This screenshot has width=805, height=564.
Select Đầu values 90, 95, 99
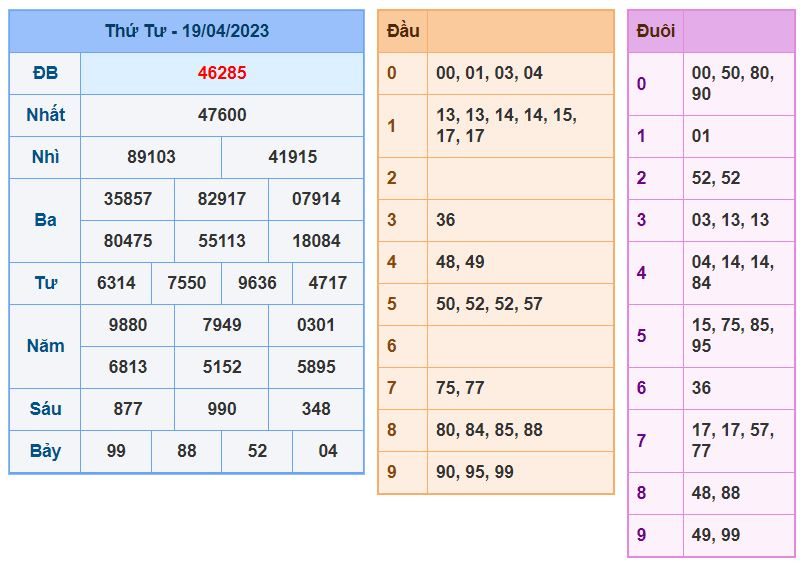click(x=475, y=472)
